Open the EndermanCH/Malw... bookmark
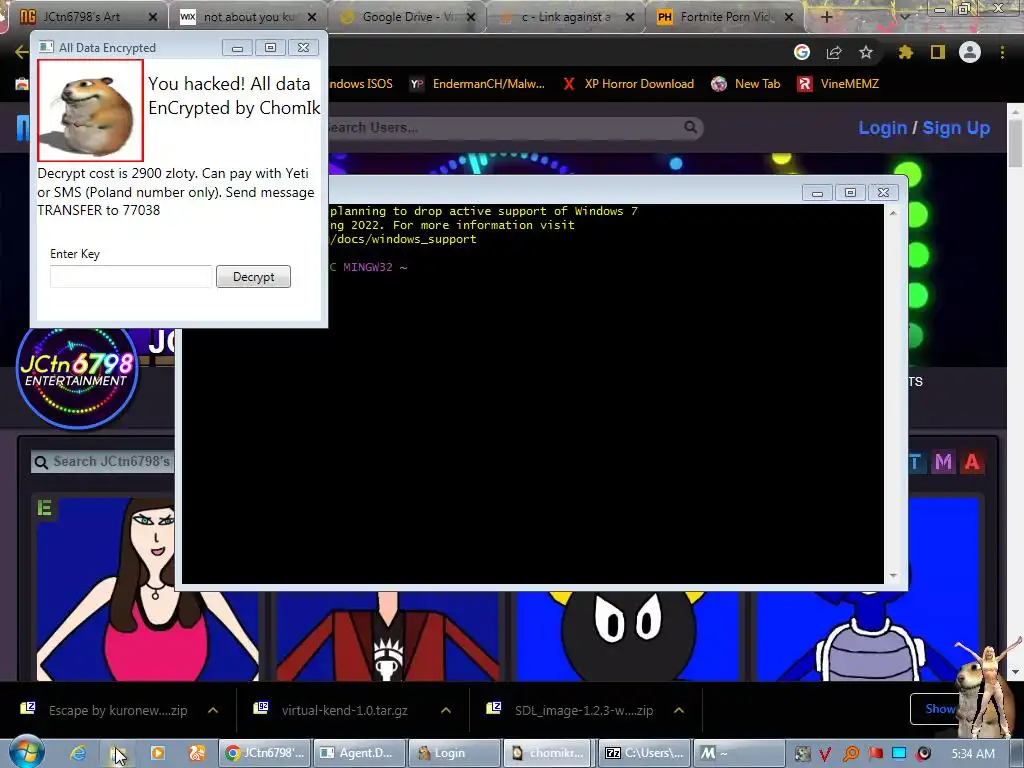1024x768 pixels. point(477,84)
